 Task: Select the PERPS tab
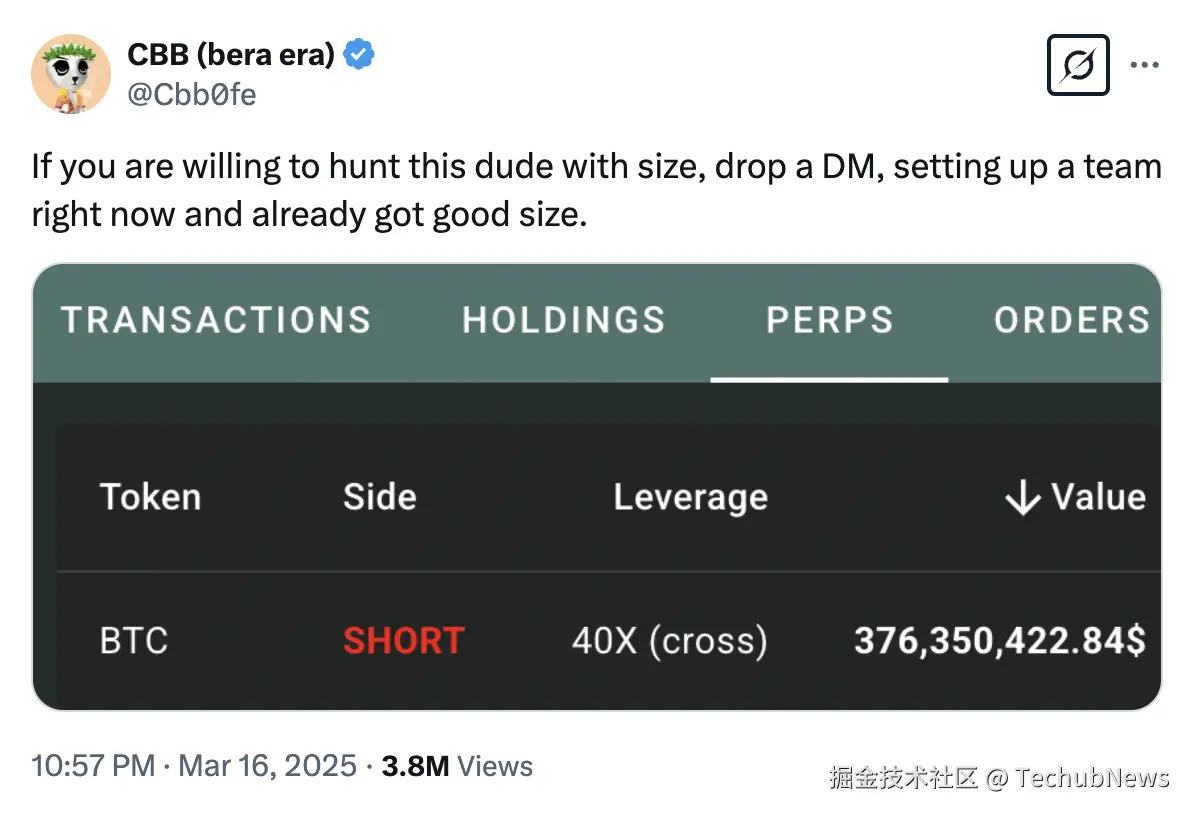point(829,320)
